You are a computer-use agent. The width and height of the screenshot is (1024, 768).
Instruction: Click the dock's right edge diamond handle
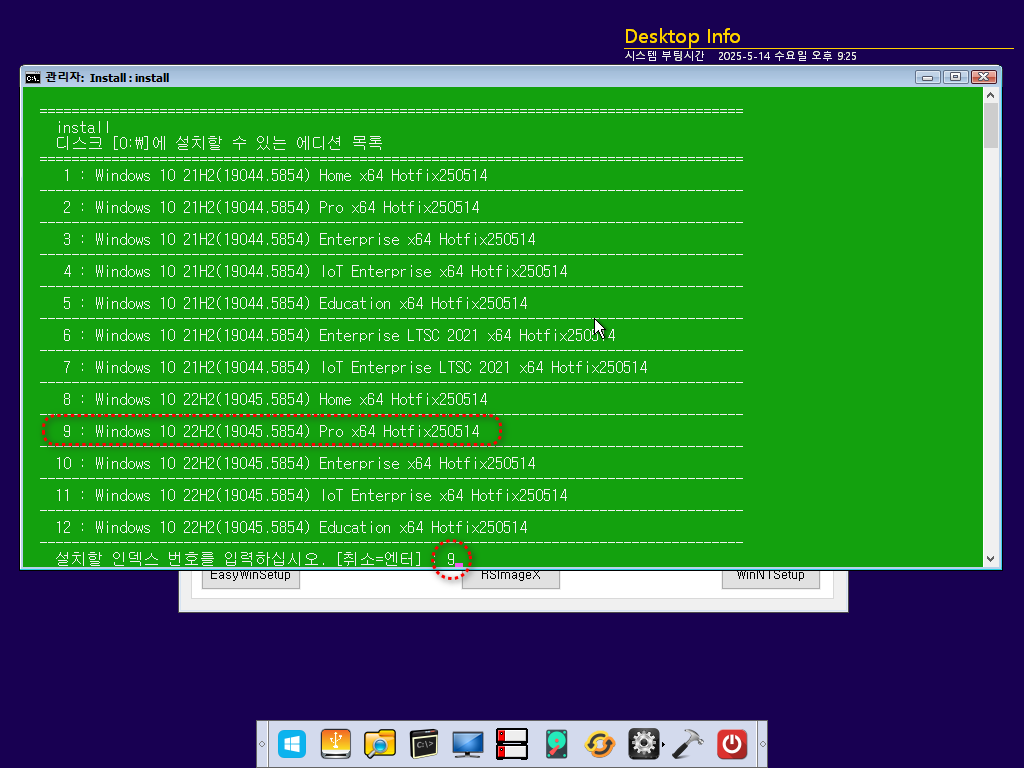(762, 744)
